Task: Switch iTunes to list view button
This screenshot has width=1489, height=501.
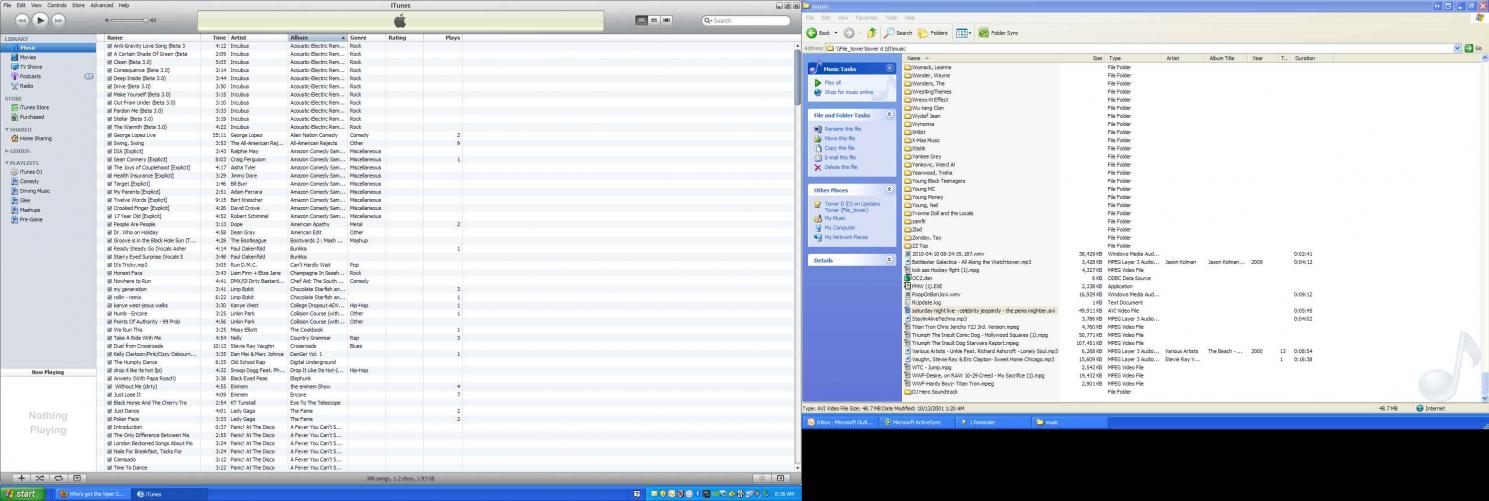Action: click(x=642, y=20)
